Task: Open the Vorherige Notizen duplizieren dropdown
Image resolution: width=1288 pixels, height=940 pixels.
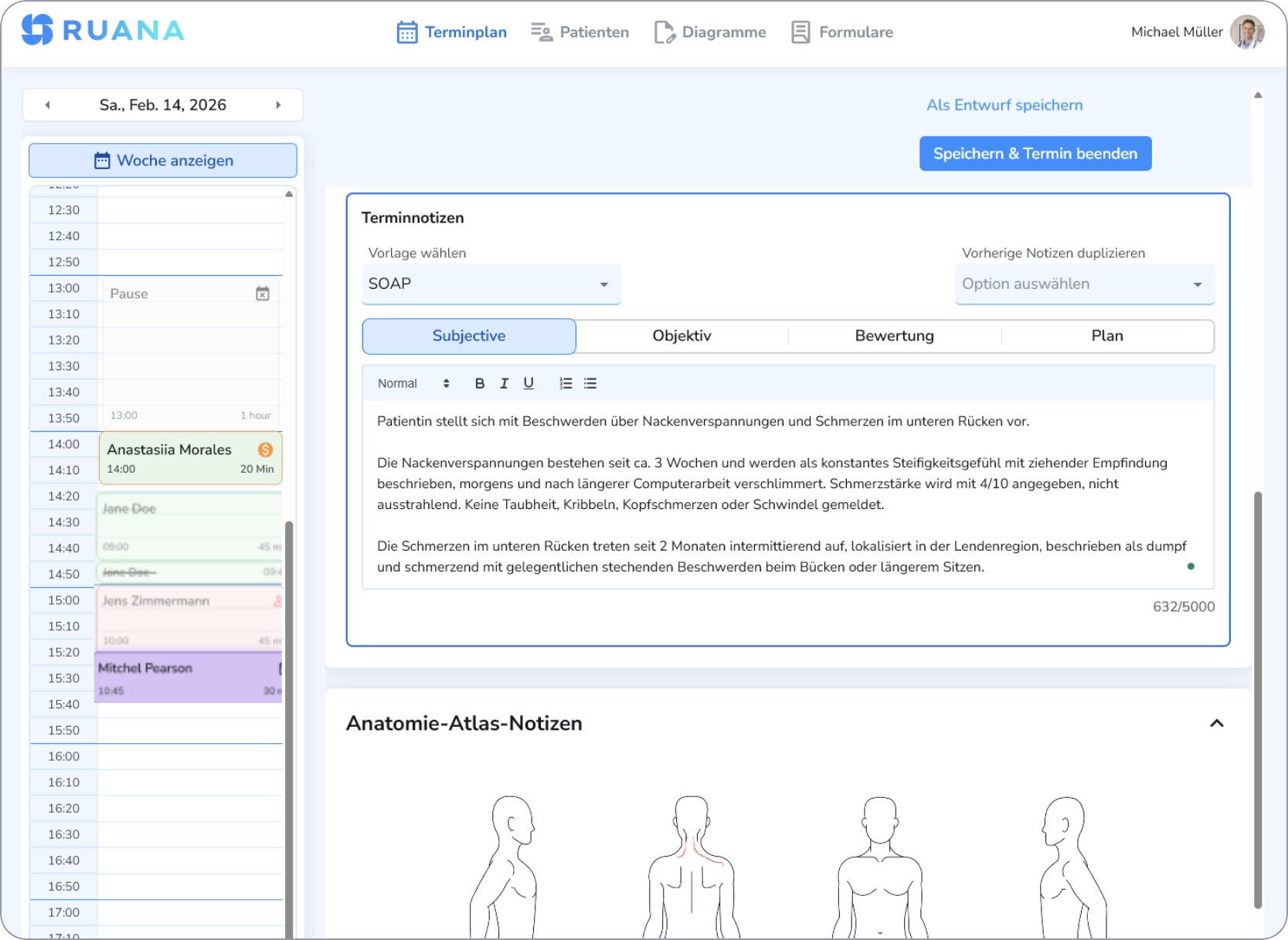Action: click(1084, 283)
